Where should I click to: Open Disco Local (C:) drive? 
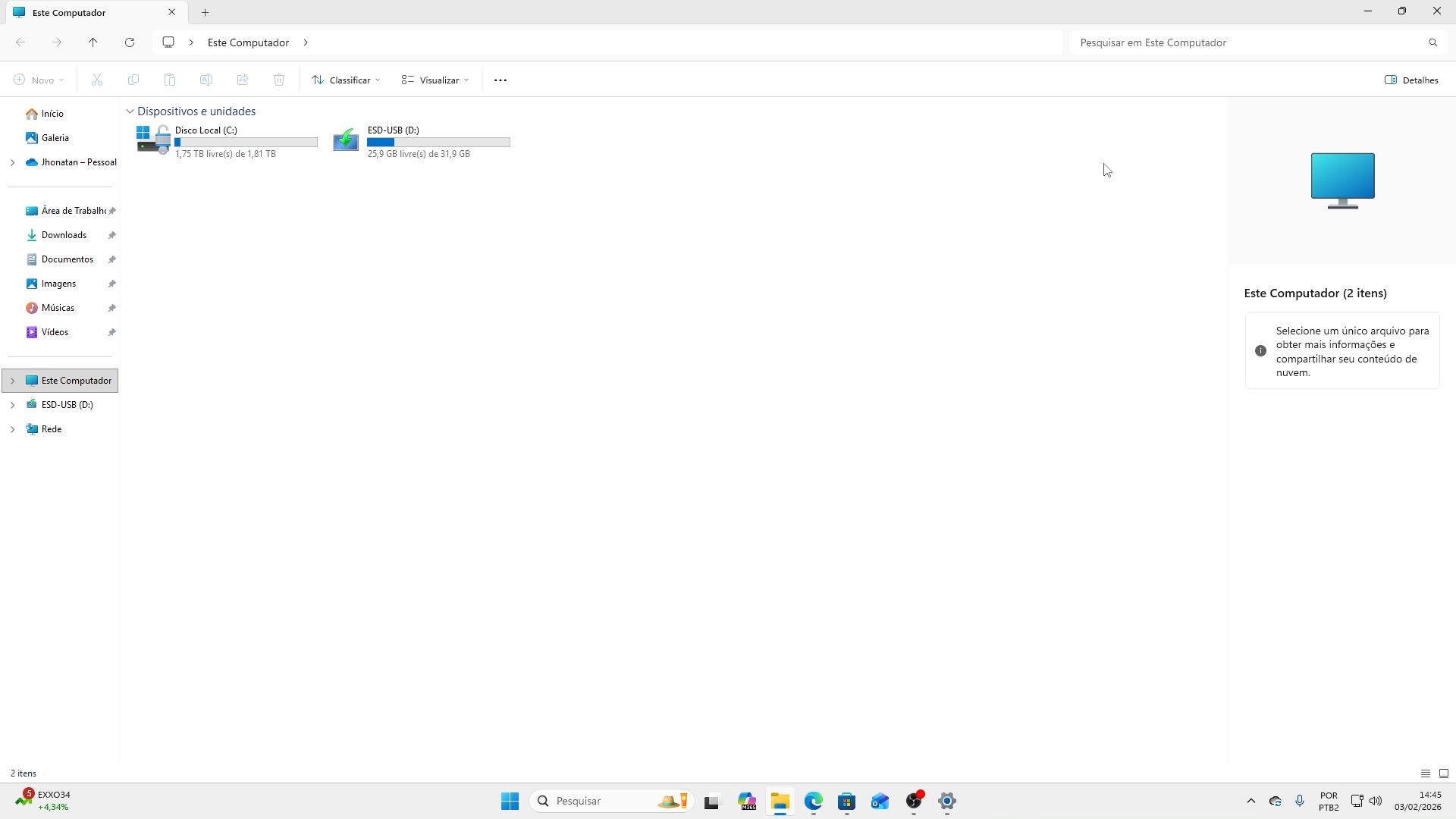(x=227, y=141)
